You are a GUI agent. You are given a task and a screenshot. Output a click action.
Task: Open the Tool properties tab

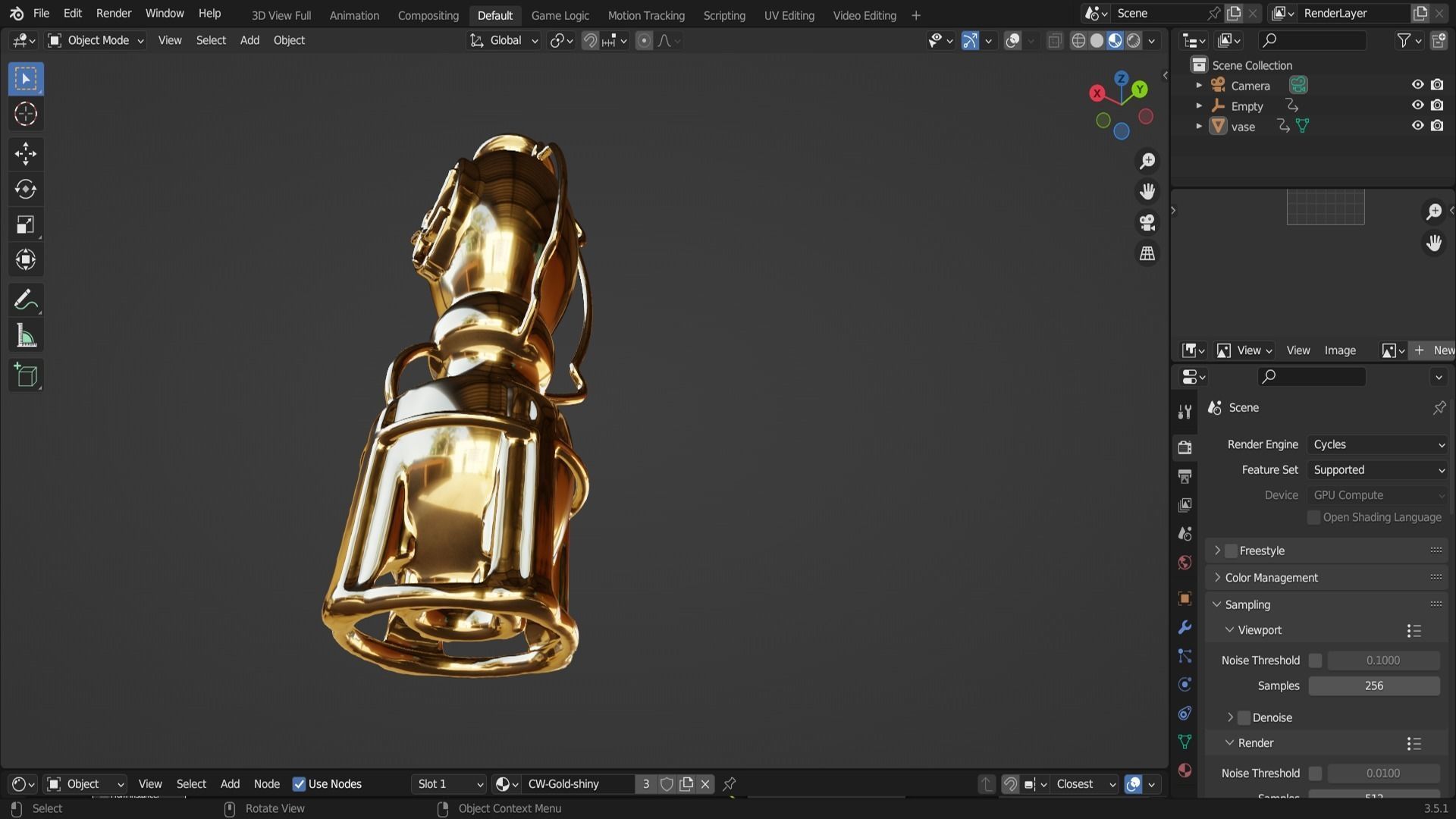click(x=1185, y=412)
